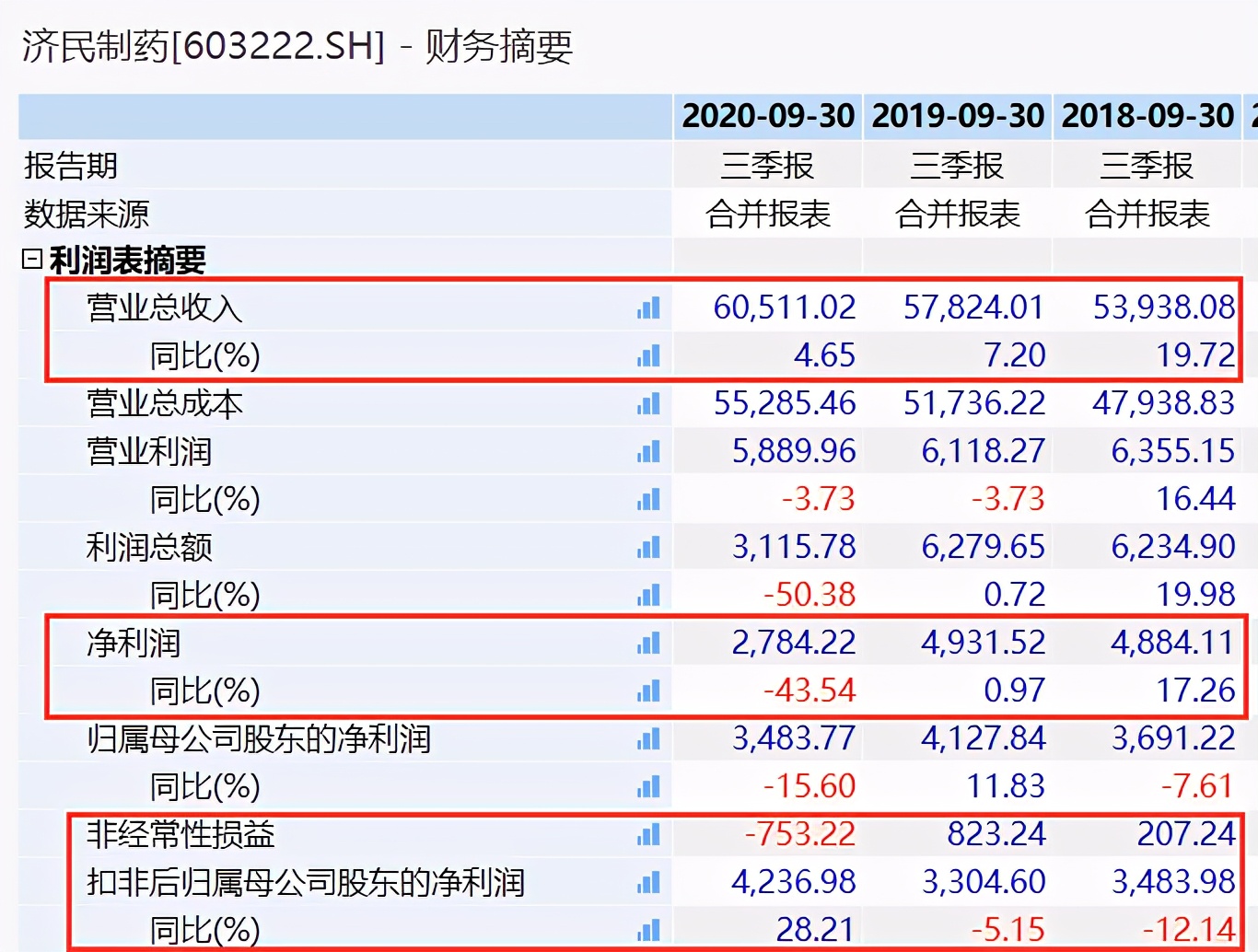Open chart icon for 非经常性损益 row
Image resolution: width=1258 pixels, height=952 pixels.
click(648, 834)
